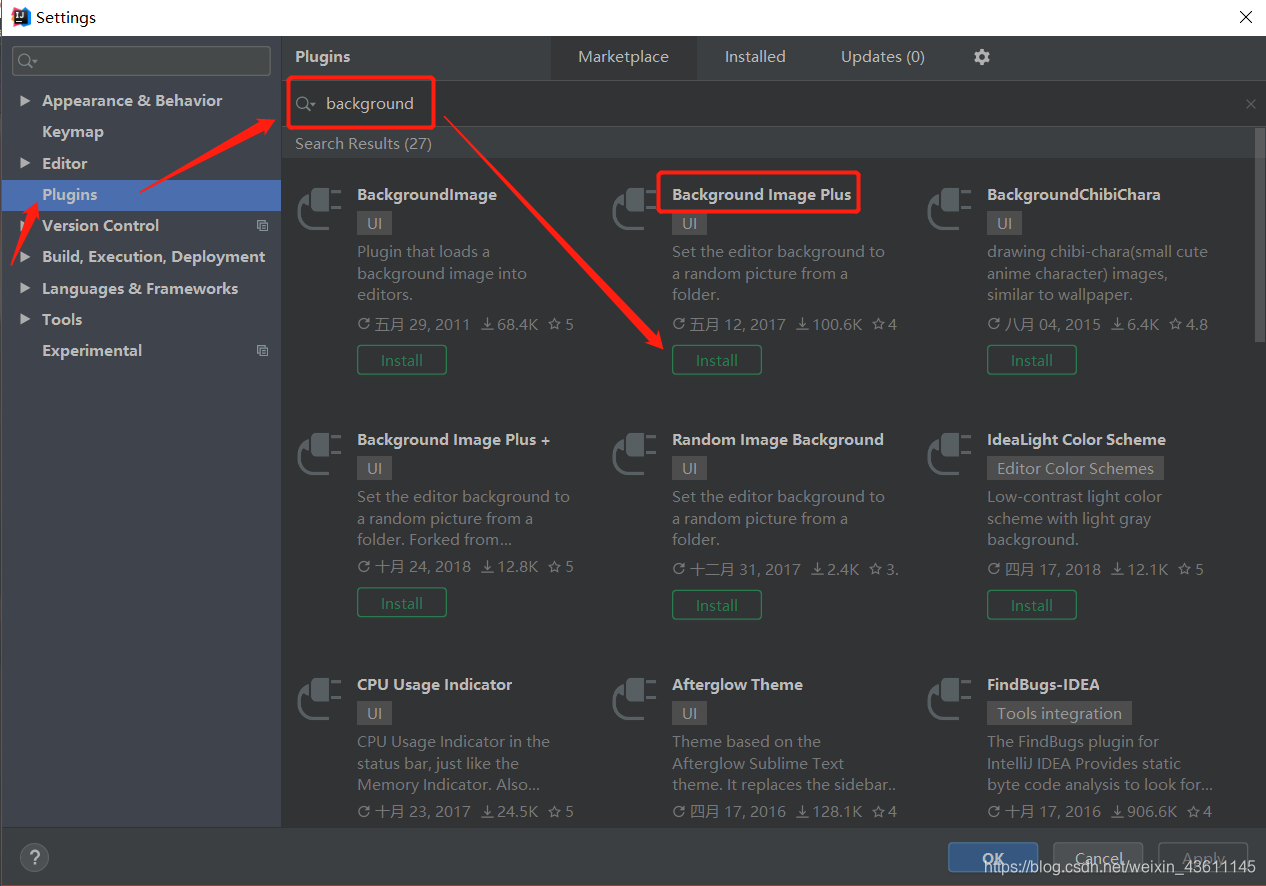Click the UI tag under Afterglow Theme
1266x886 pixels.
(689, 713)
